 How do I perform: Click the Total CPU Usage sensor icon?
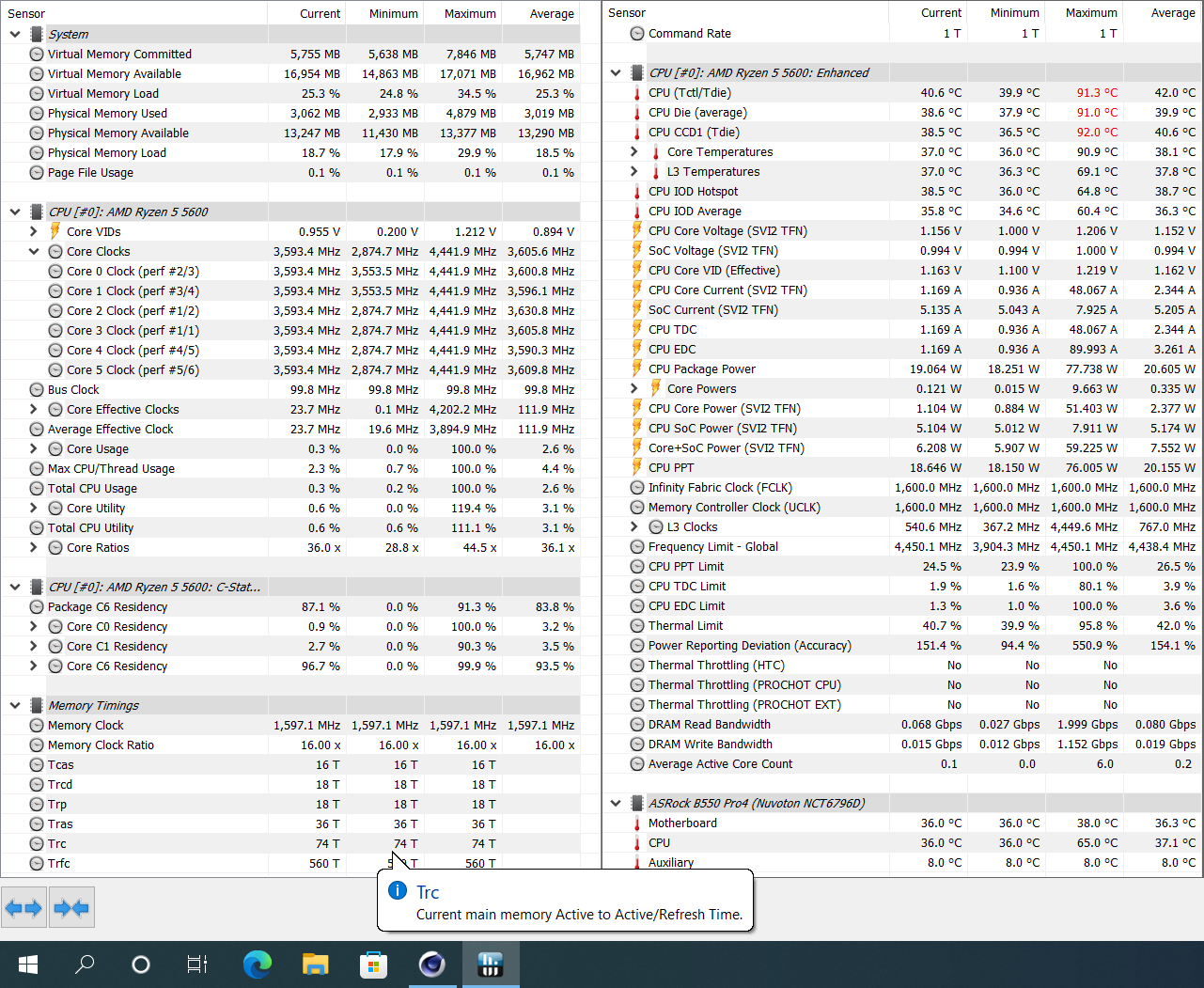click(37, 488)
